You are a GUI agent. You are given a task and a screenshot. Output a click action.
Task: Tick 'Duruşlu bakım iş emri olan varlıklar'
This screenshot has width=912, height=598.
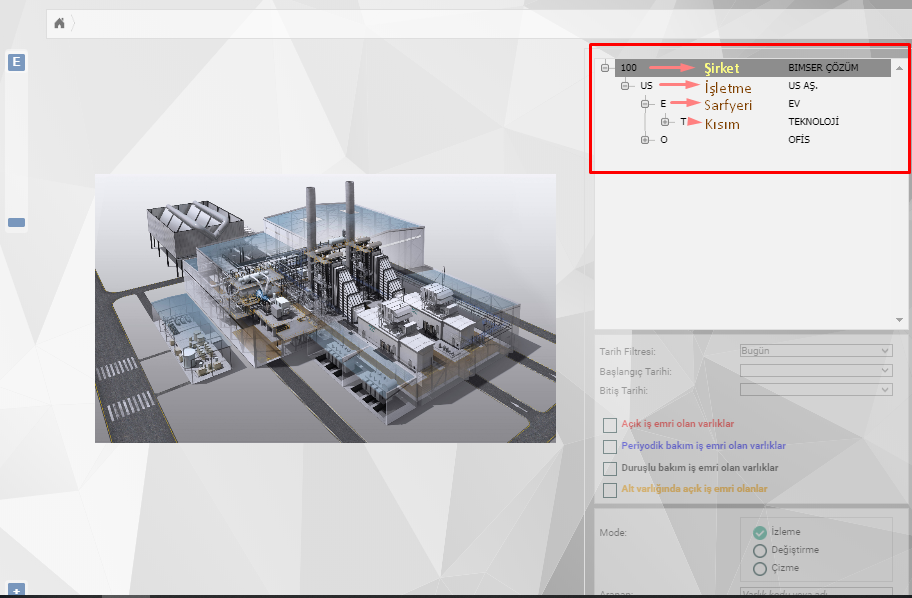(610, 468)
